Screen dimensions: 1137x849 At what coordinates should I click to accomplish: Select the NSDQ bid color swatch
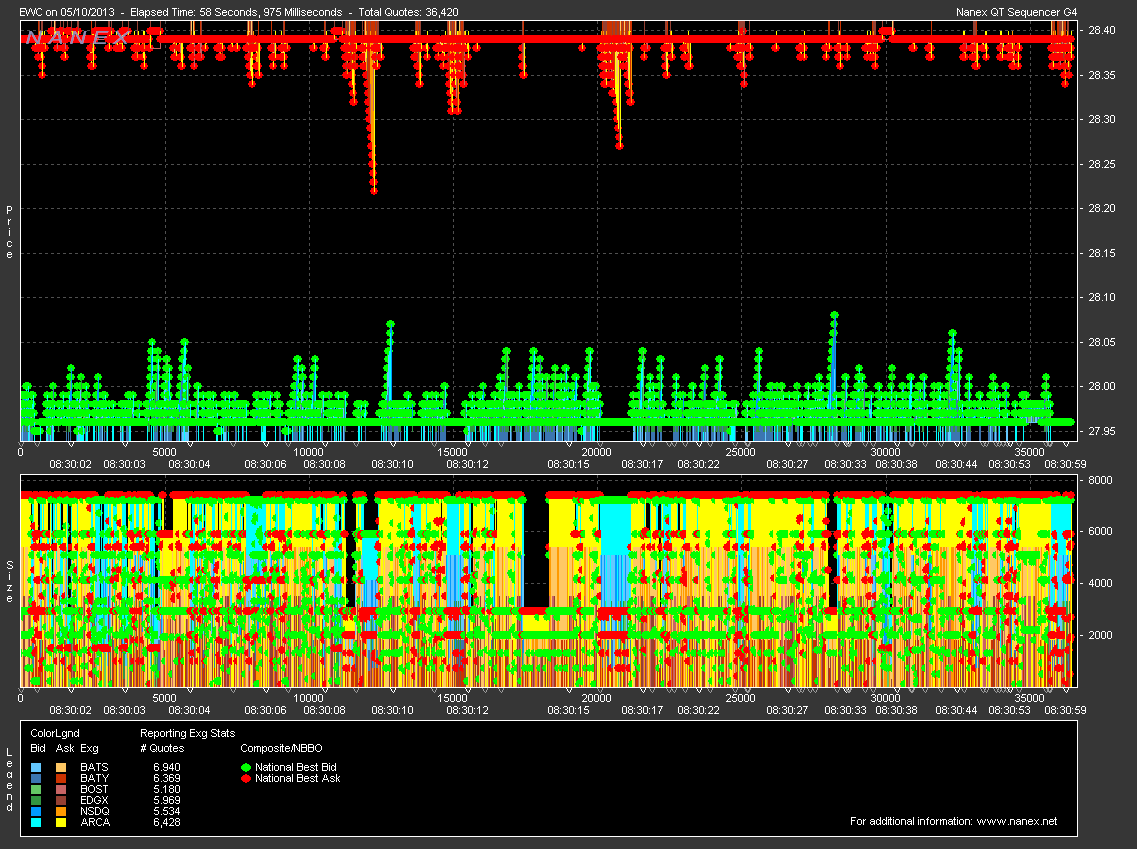36,811
